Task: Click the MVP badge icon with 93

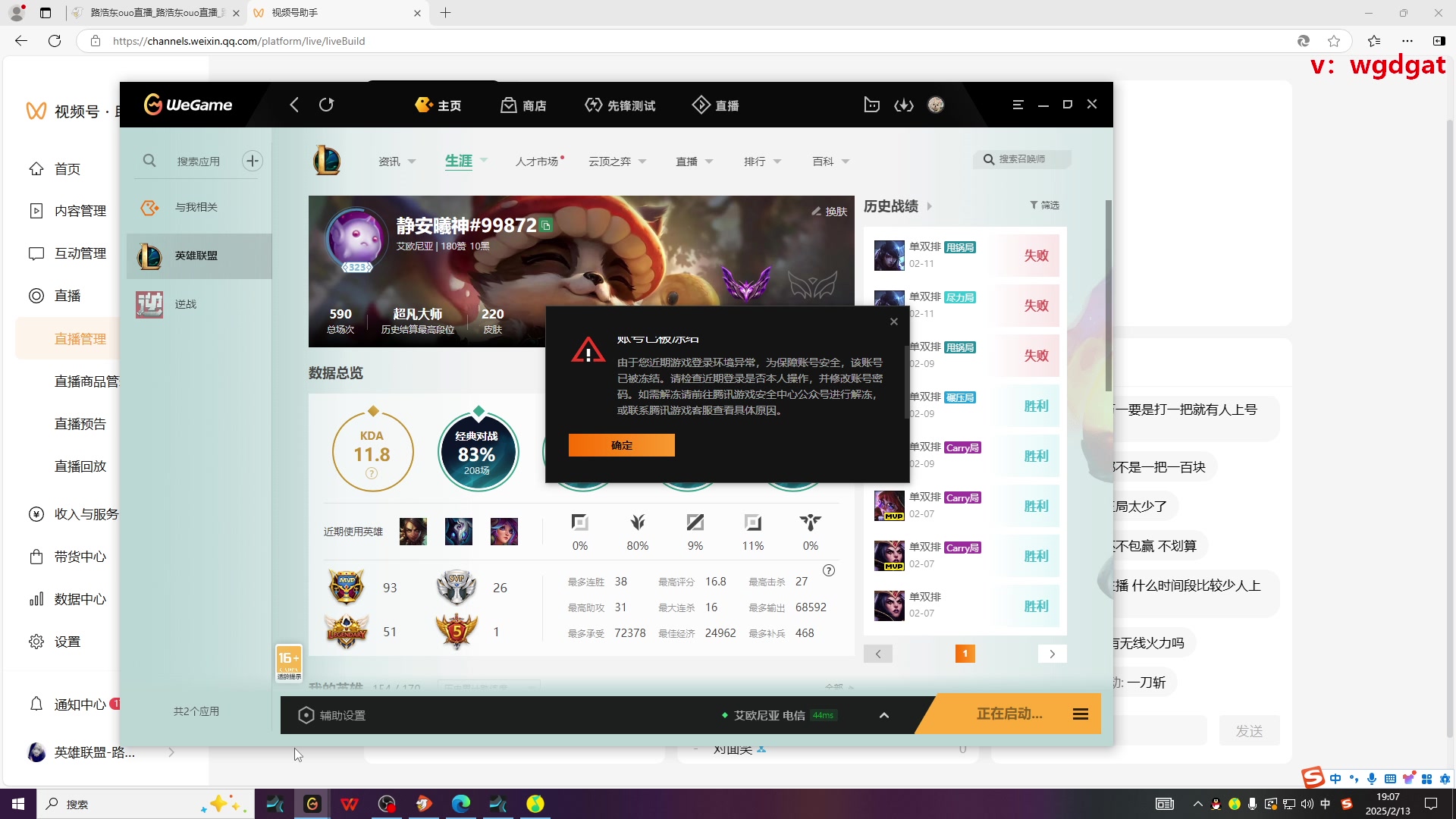Action: pyautogui.click(x=347, y=587)
